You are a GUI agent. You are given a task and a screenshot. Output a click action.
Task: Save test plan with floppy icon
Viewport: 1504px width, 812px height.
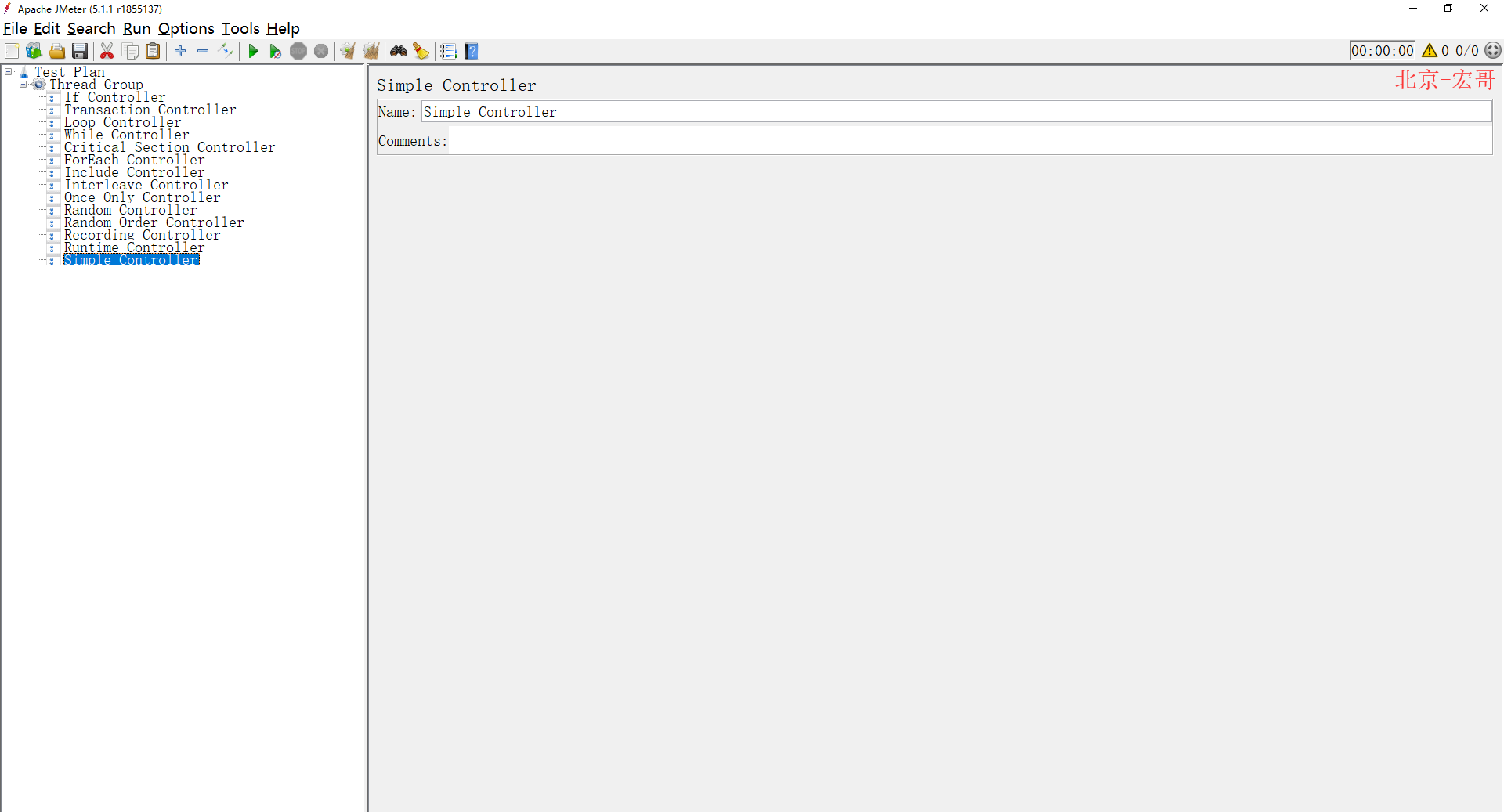click(x=80, y=51)
